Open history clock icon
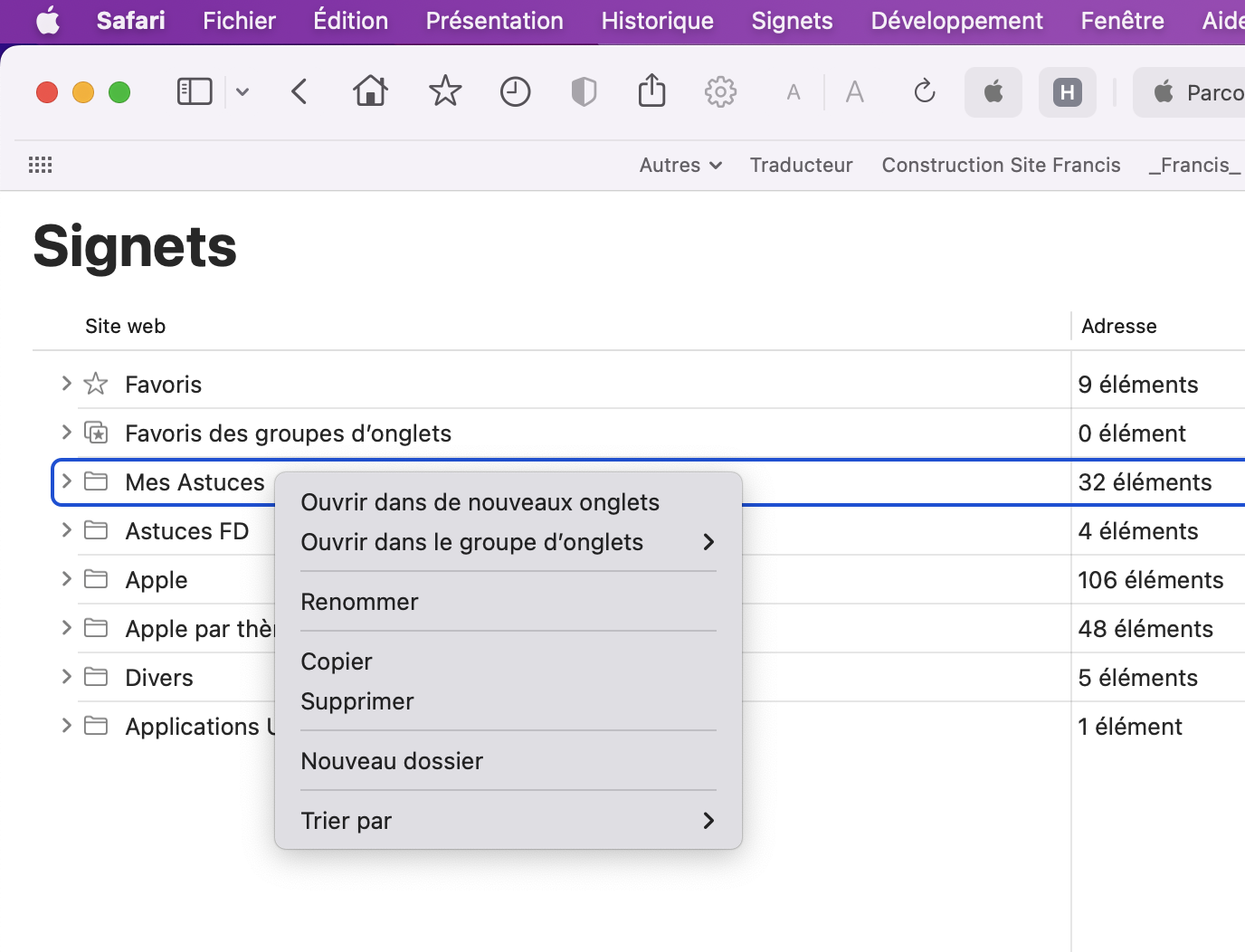The image size is (1245, 952). pos(515,91)
